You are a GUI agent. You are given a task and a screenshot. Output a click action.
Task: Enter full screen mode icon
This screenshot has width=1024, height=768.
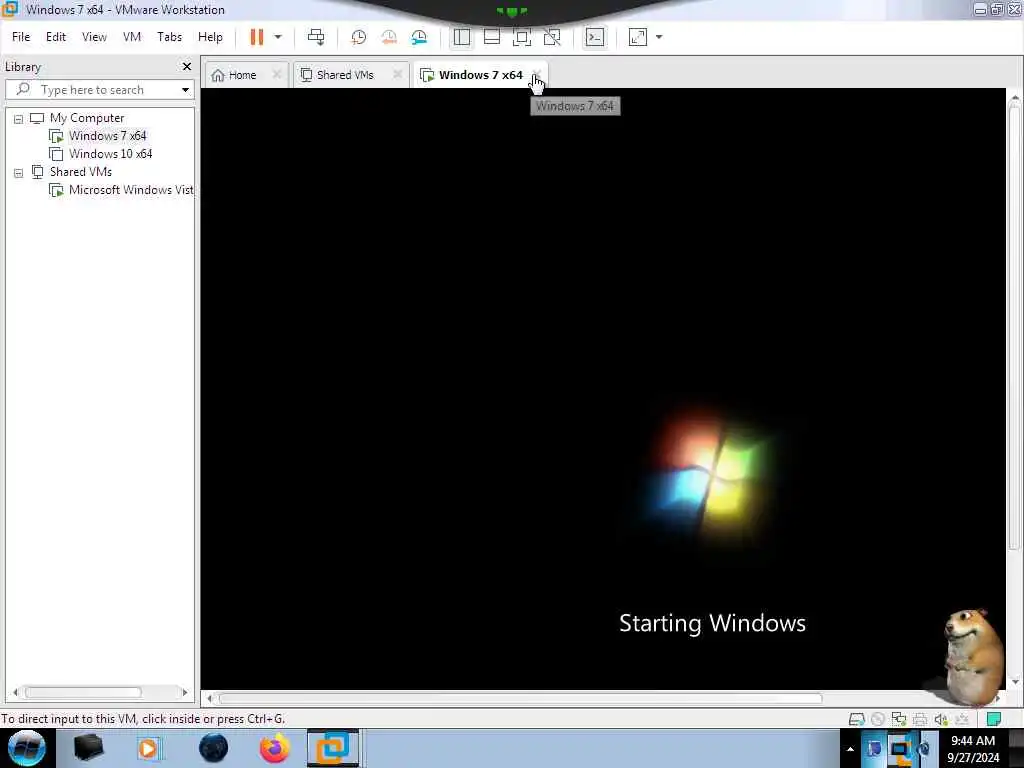pyautogui.click(x=522, y=37)
